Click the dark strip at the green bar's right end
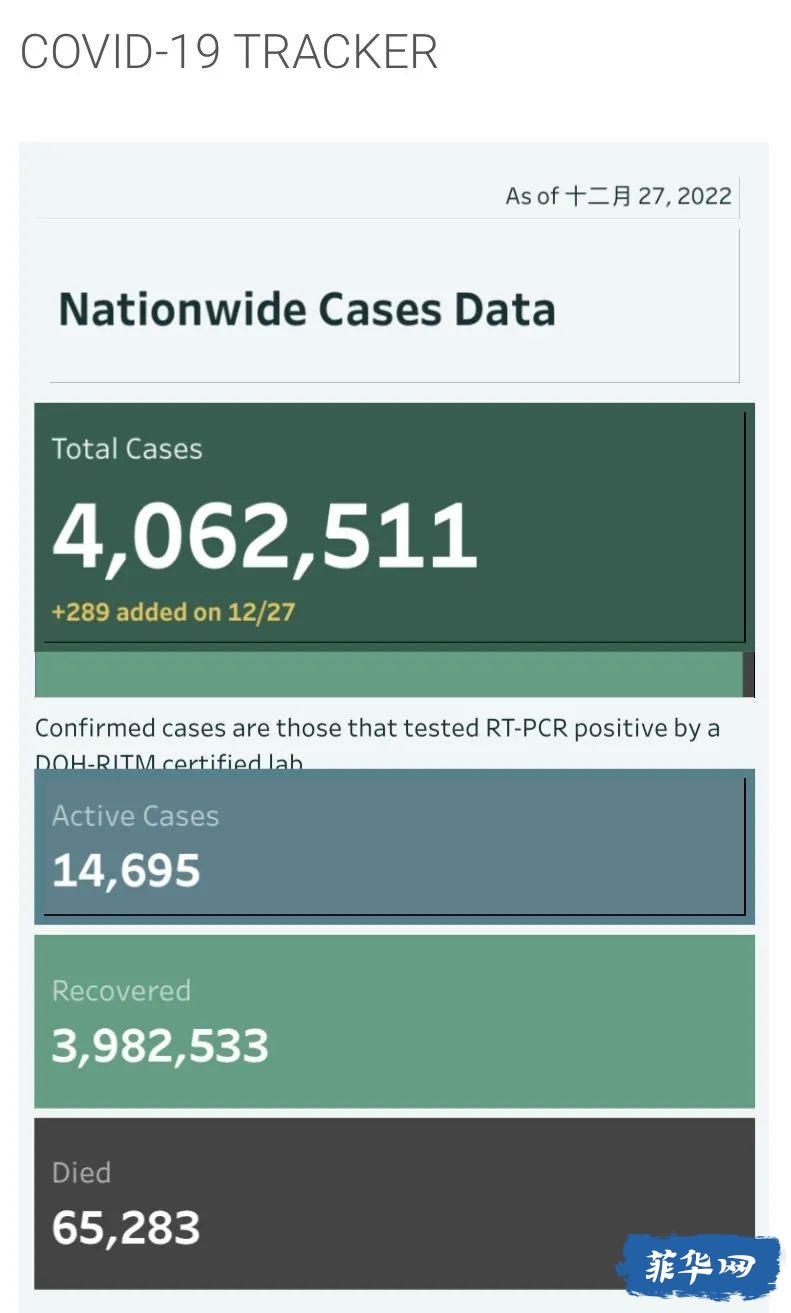The width and height of the screenshot is (791, 1313). click(x=749, y=675)
